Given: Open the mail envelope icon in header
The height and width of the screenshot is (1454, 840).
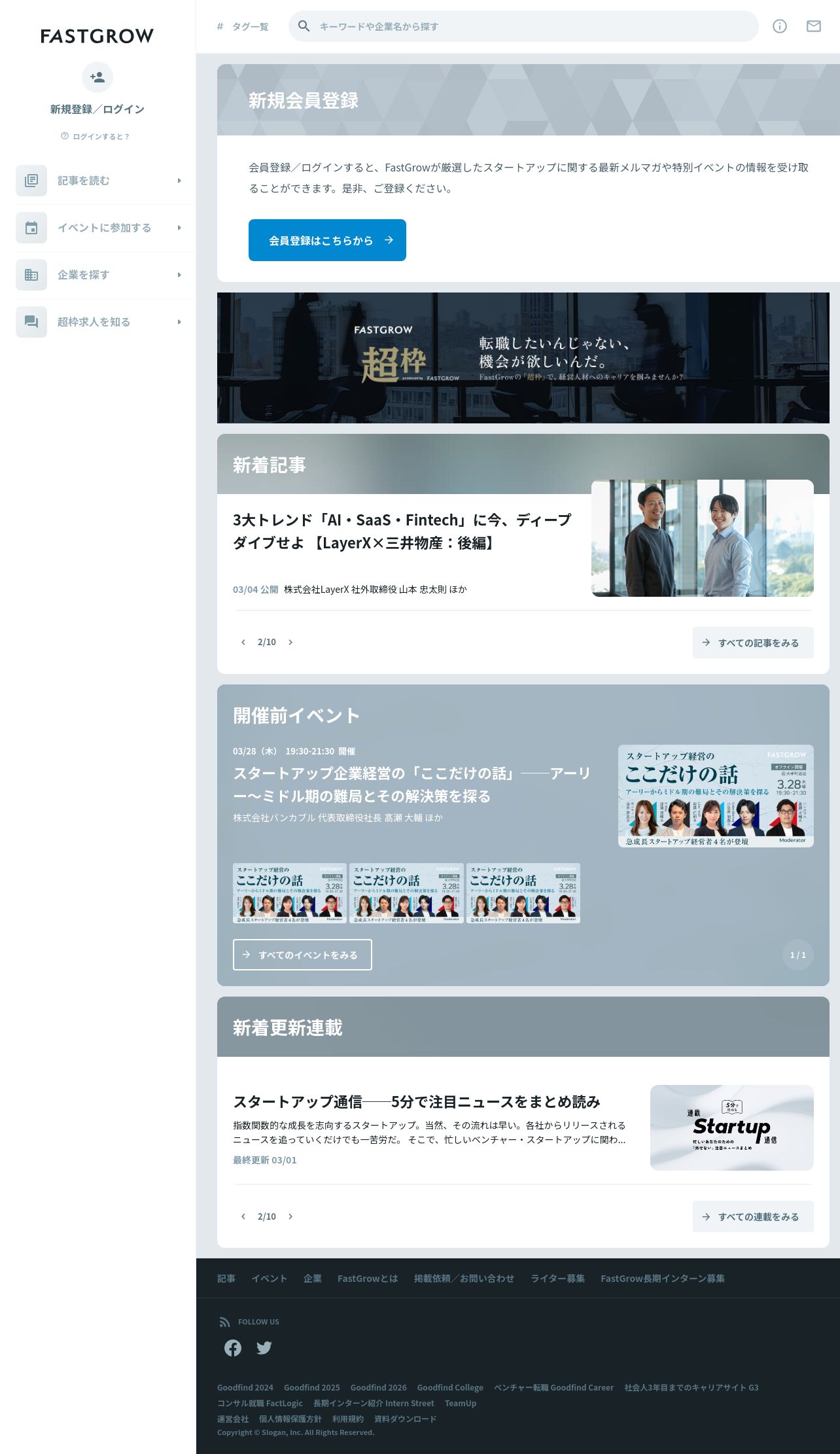Looking at the screenshot, I should point(814,26).
